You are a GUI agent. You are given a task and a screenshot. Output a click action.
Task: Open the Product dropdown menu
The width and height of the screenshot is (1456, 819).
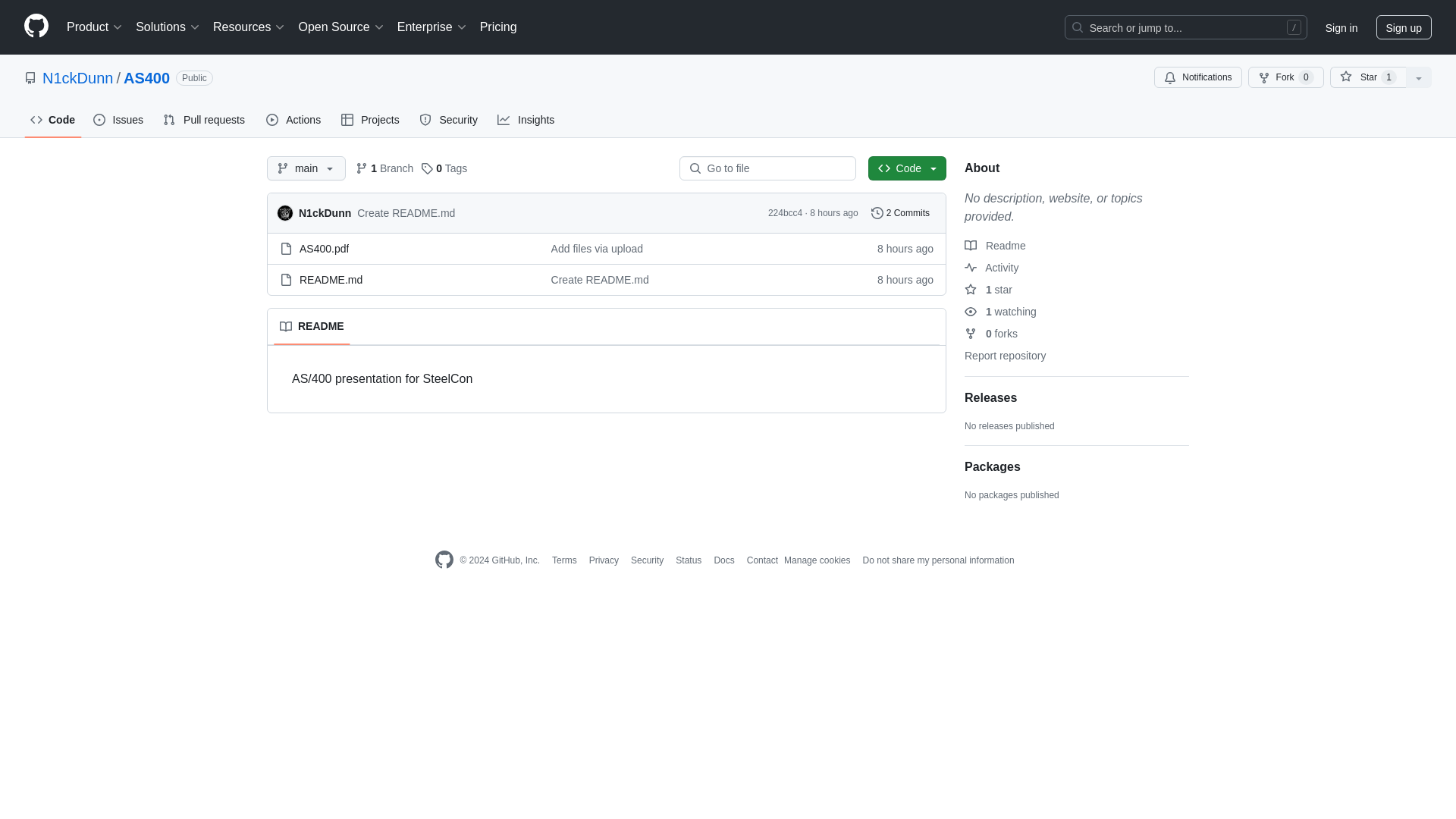[94, 27]
